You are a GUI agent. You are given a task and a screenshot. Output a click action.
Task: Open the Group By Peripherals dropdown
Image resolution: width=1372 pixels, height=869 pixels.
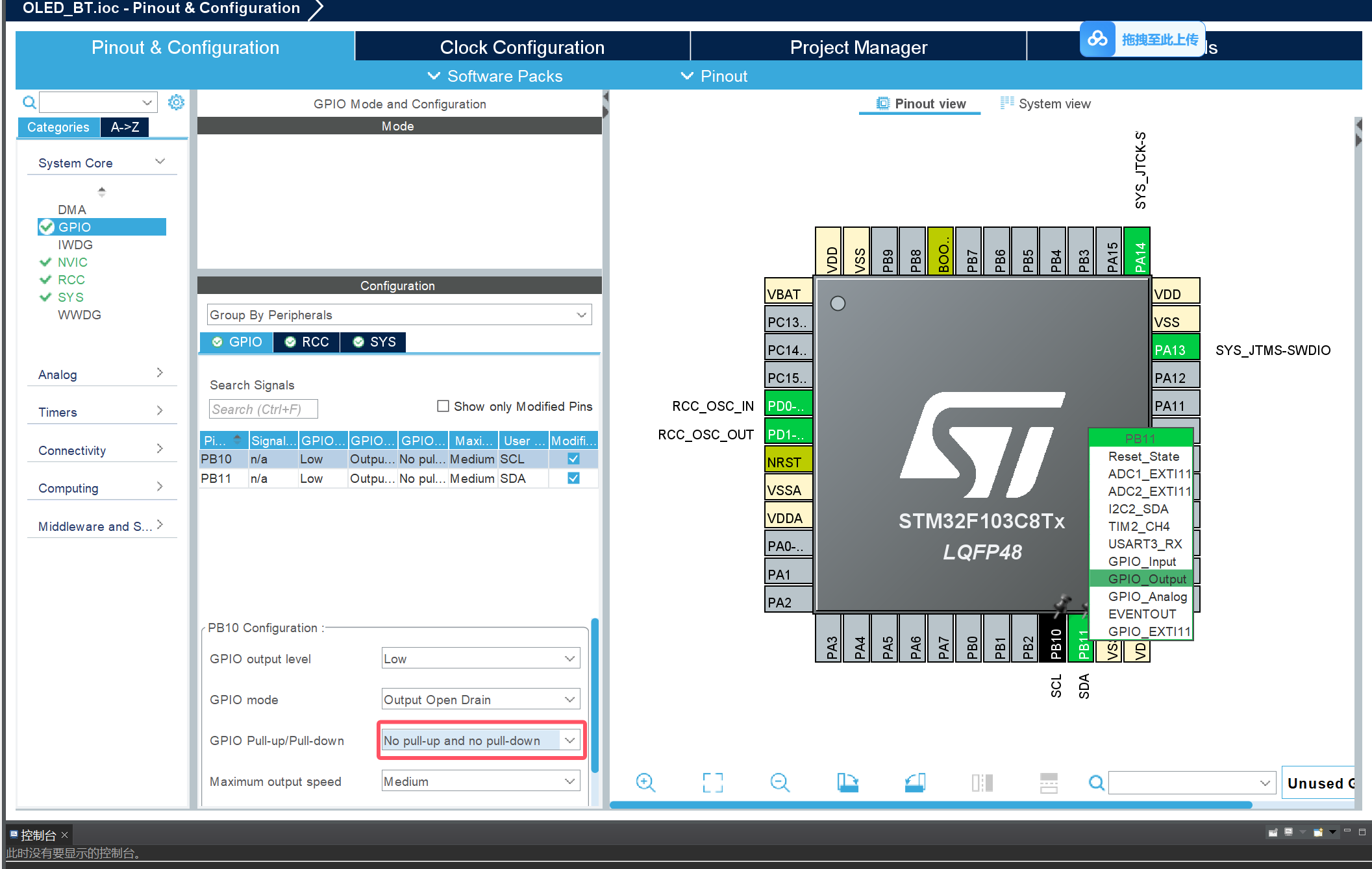(399, 315)
